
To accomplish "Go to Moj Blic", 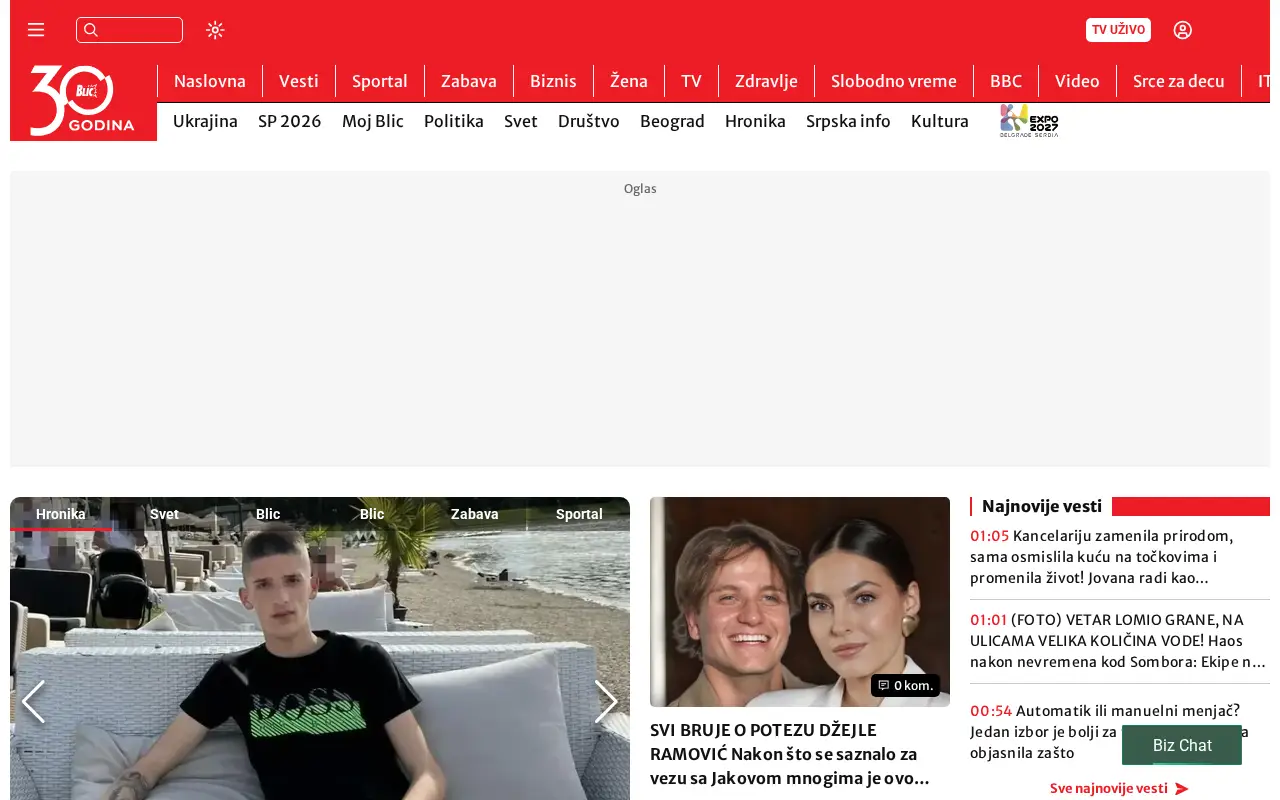I will 373,121.
